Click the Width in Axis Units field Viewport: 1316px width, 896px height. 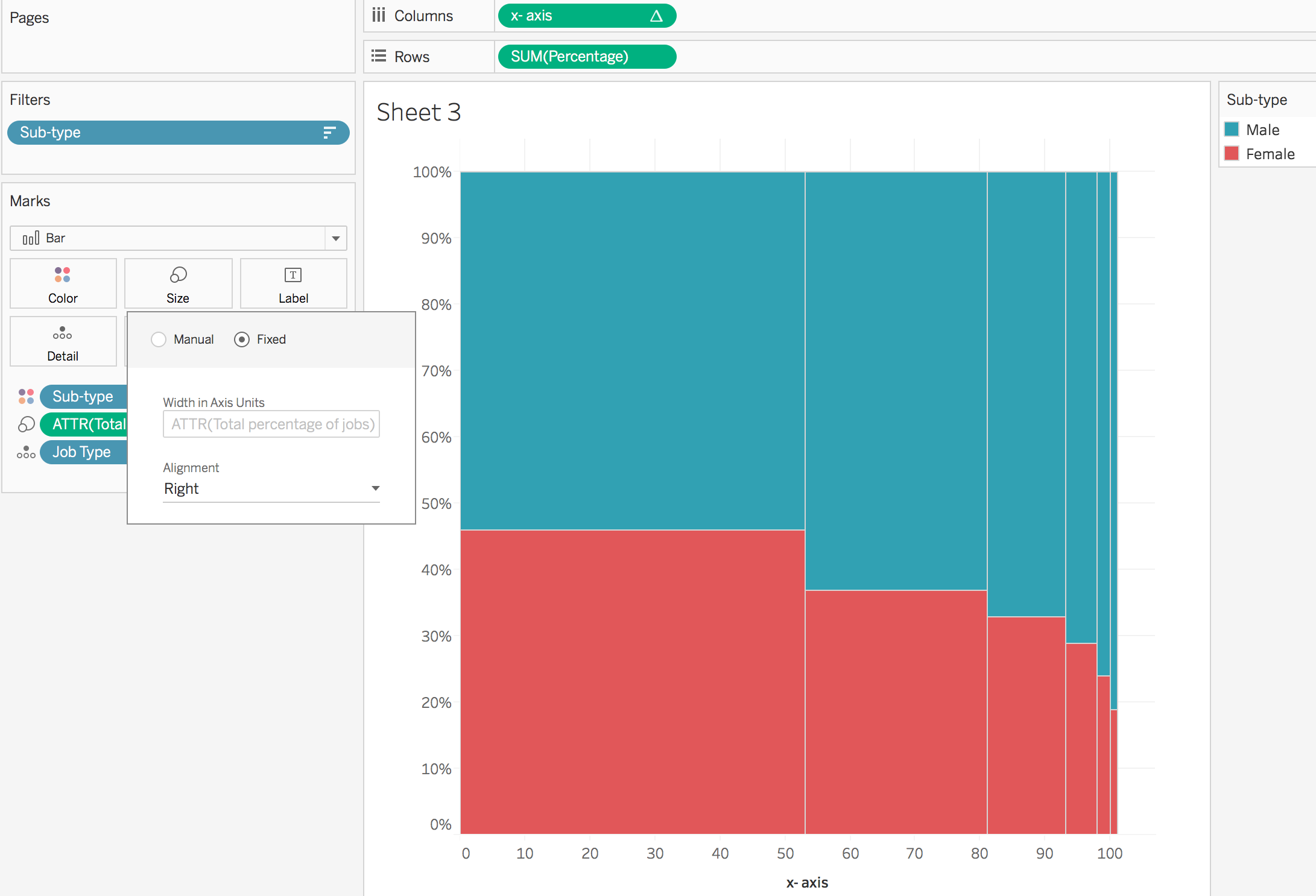tap(271, 424)
